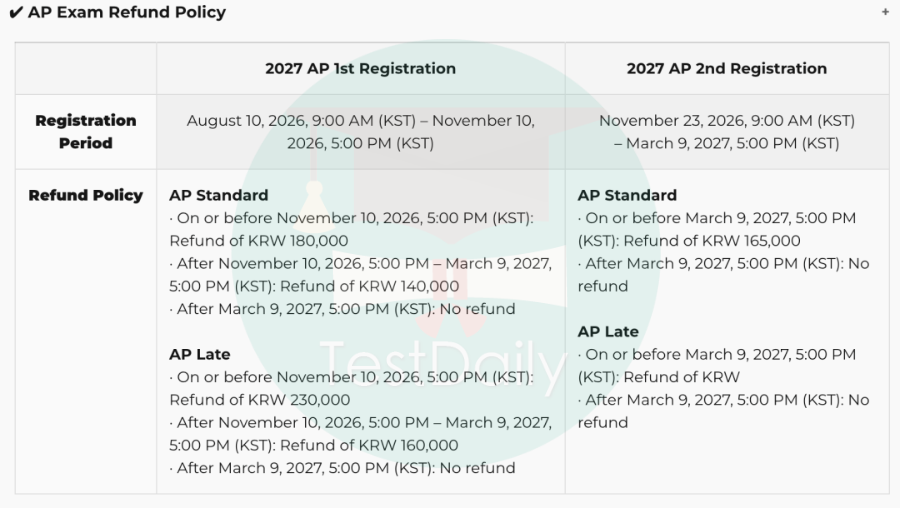Select the 2027 AP 2nd Registration header
The image size is (900, 508).
(x=727, y=68)
